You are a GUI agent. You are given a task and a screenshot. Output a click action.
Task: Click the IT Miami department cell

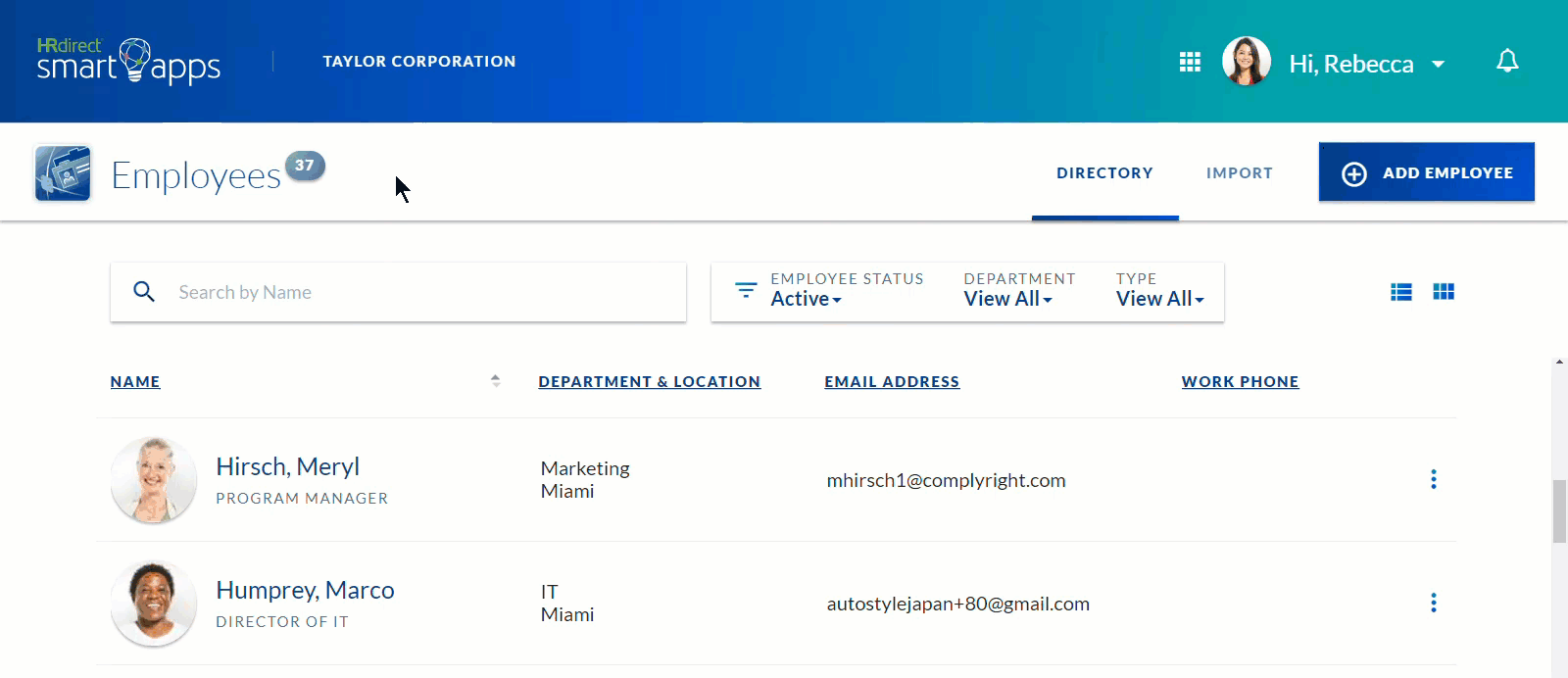click(x=567, y=603)
